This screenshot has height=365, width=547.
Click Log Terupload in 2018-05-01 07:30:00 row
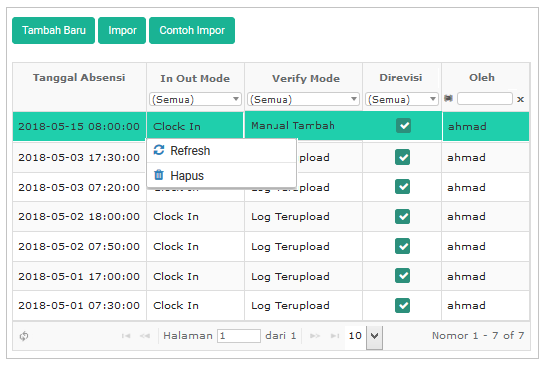290,305
